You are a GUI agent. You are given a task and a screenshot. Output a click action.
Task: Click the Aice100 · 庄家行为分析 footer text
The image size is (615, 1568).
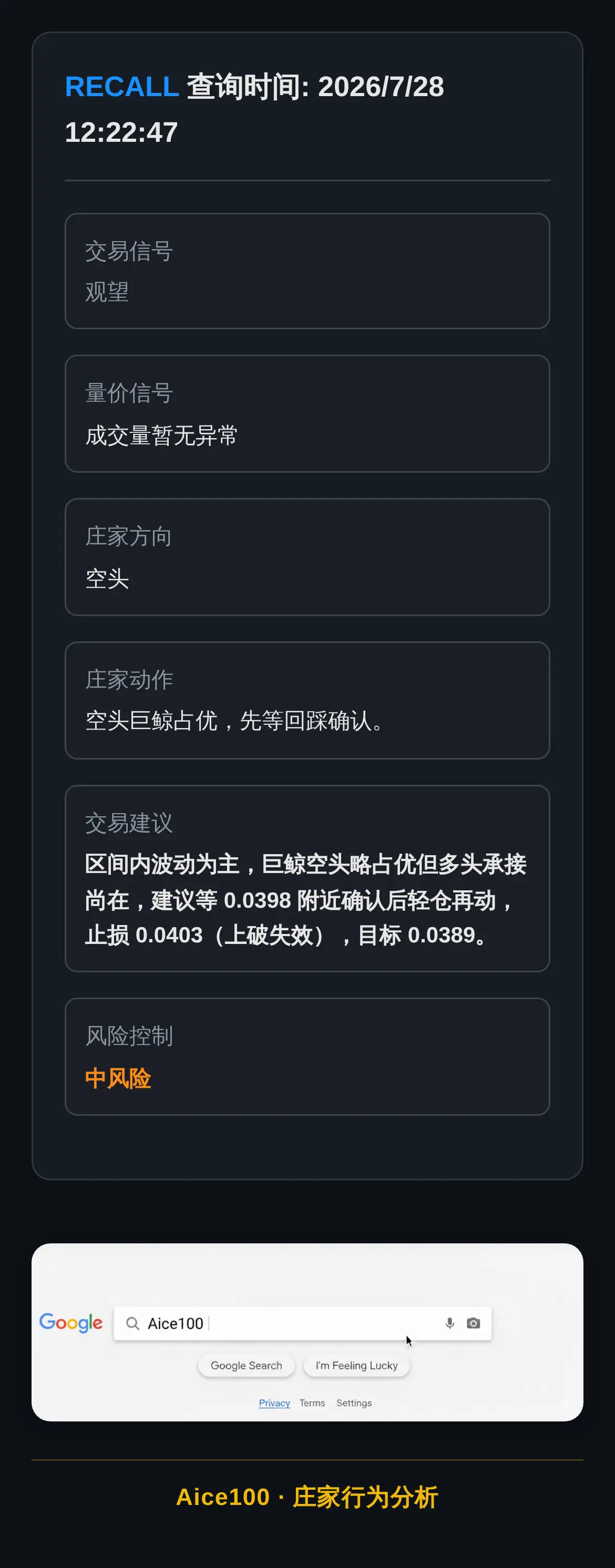(307, 1497)
